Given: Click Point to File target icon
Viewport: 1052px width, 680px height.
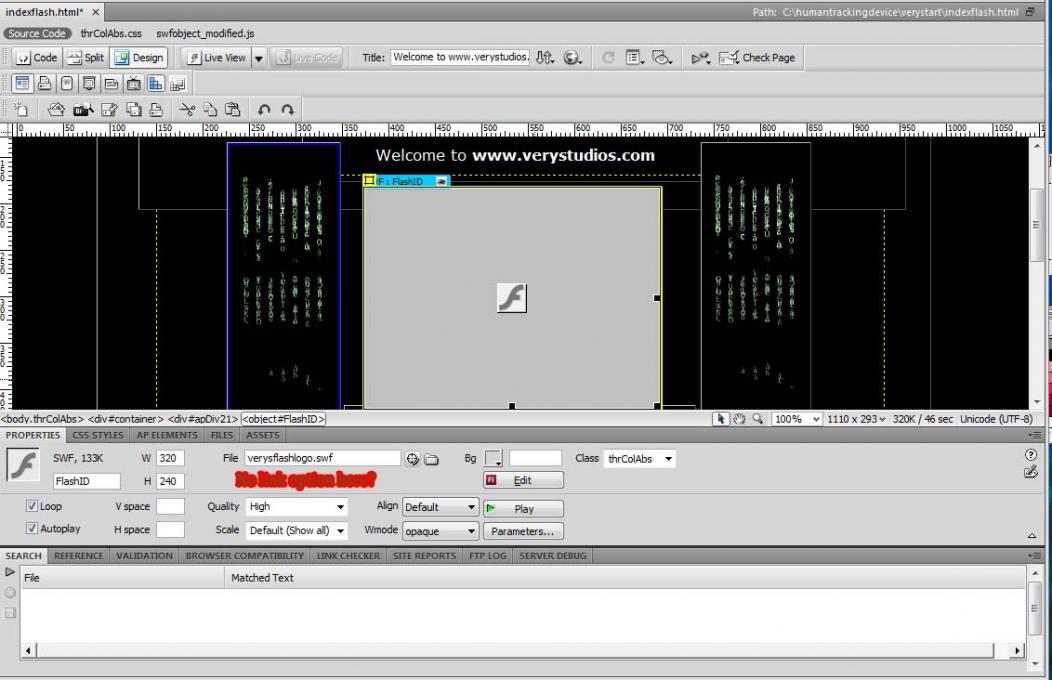Looking at the screenshot, I should (x=413, y=459).
